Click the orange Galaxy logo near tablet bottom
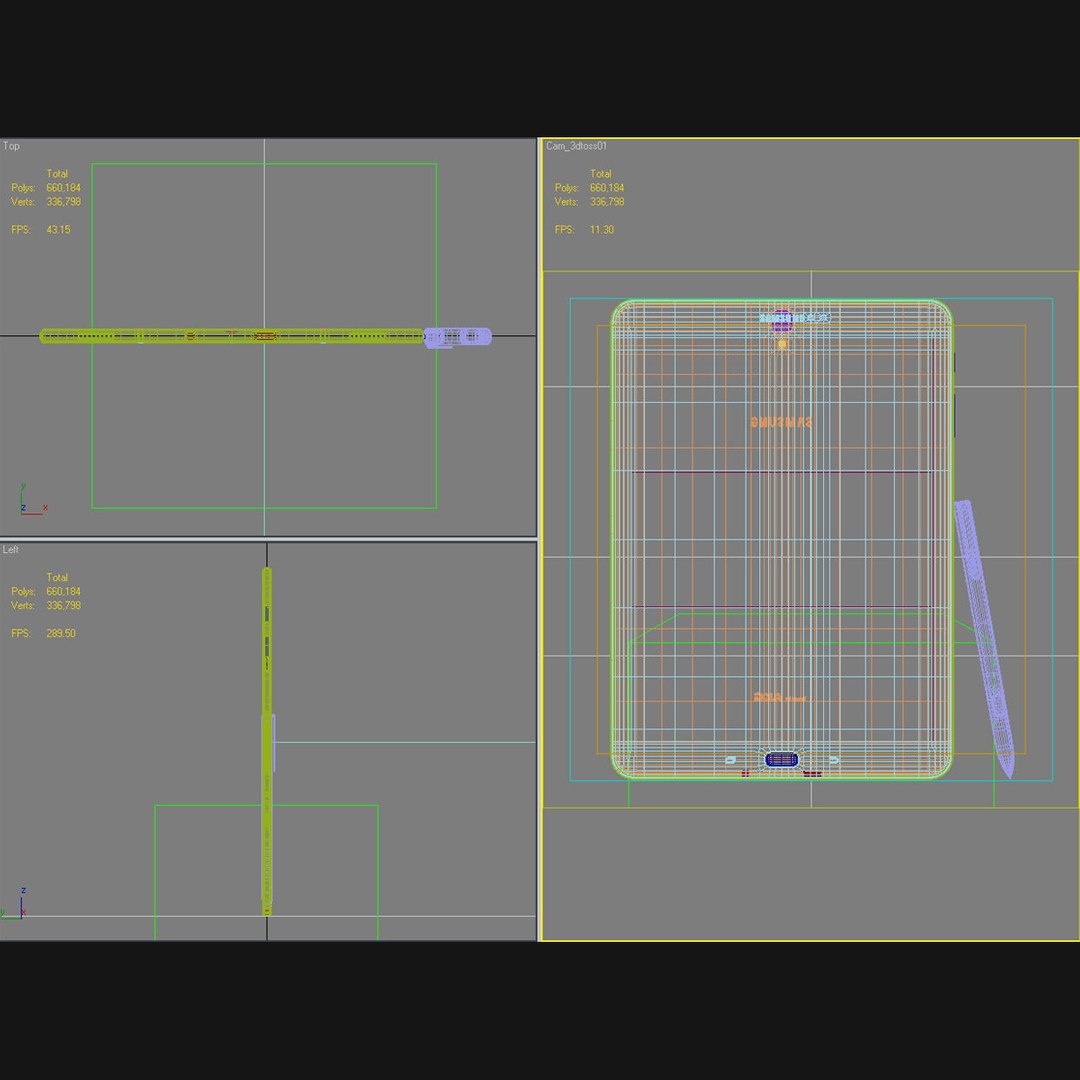 click(x=779, y=697)
